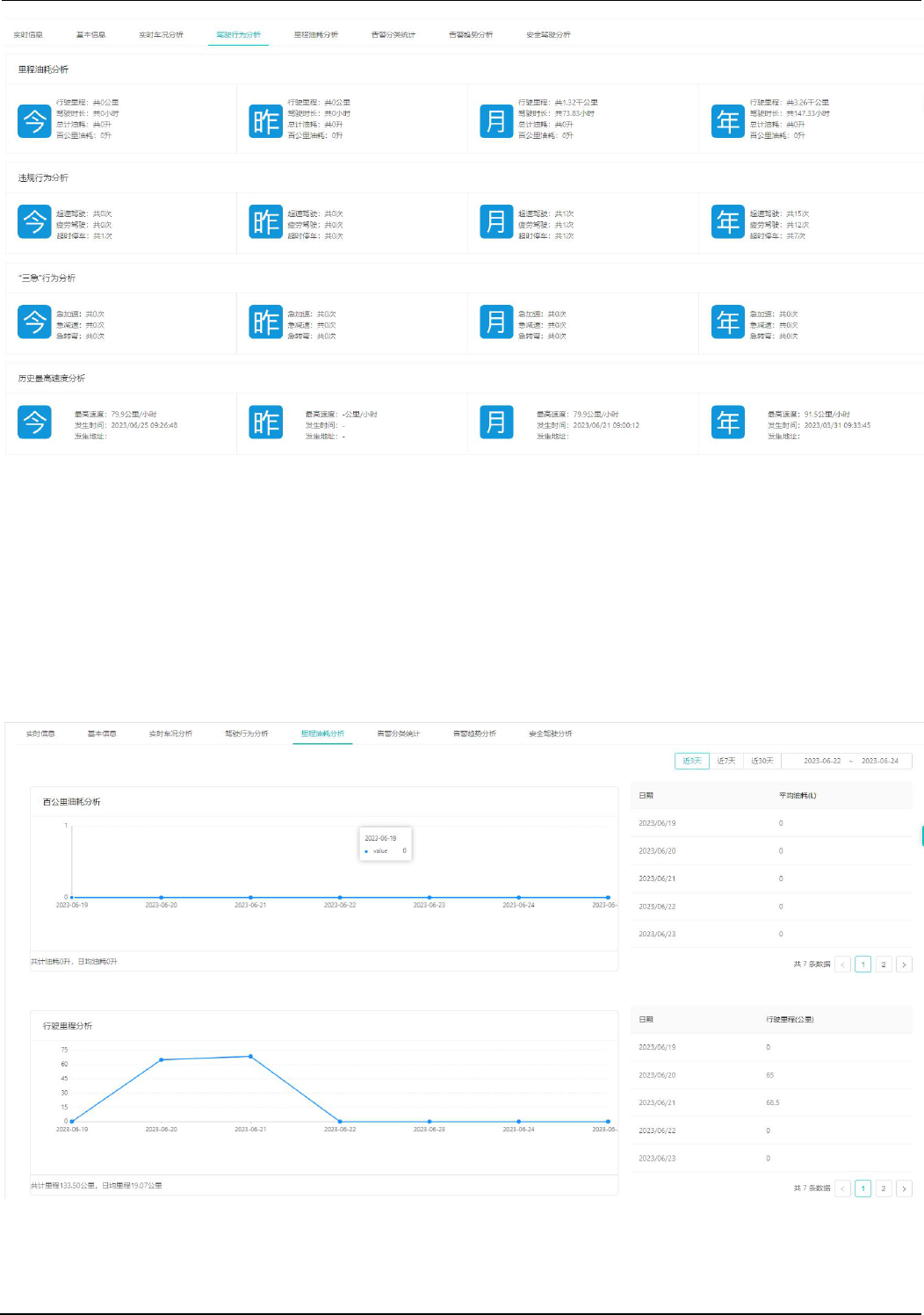Click the 行驶里程(公里) column header

pos(790,1020)
